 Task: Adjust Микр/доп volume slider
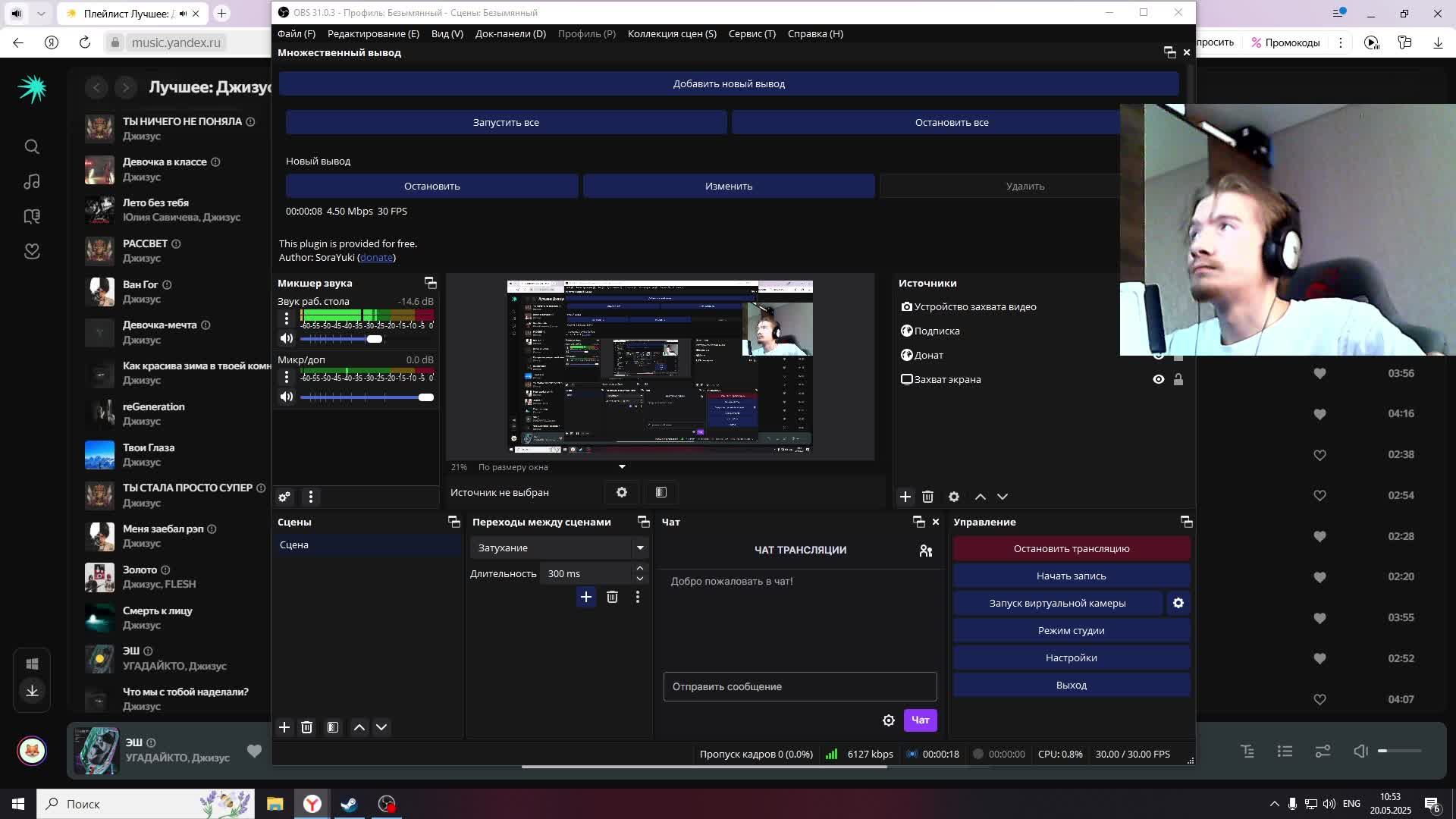coord(426,397)
